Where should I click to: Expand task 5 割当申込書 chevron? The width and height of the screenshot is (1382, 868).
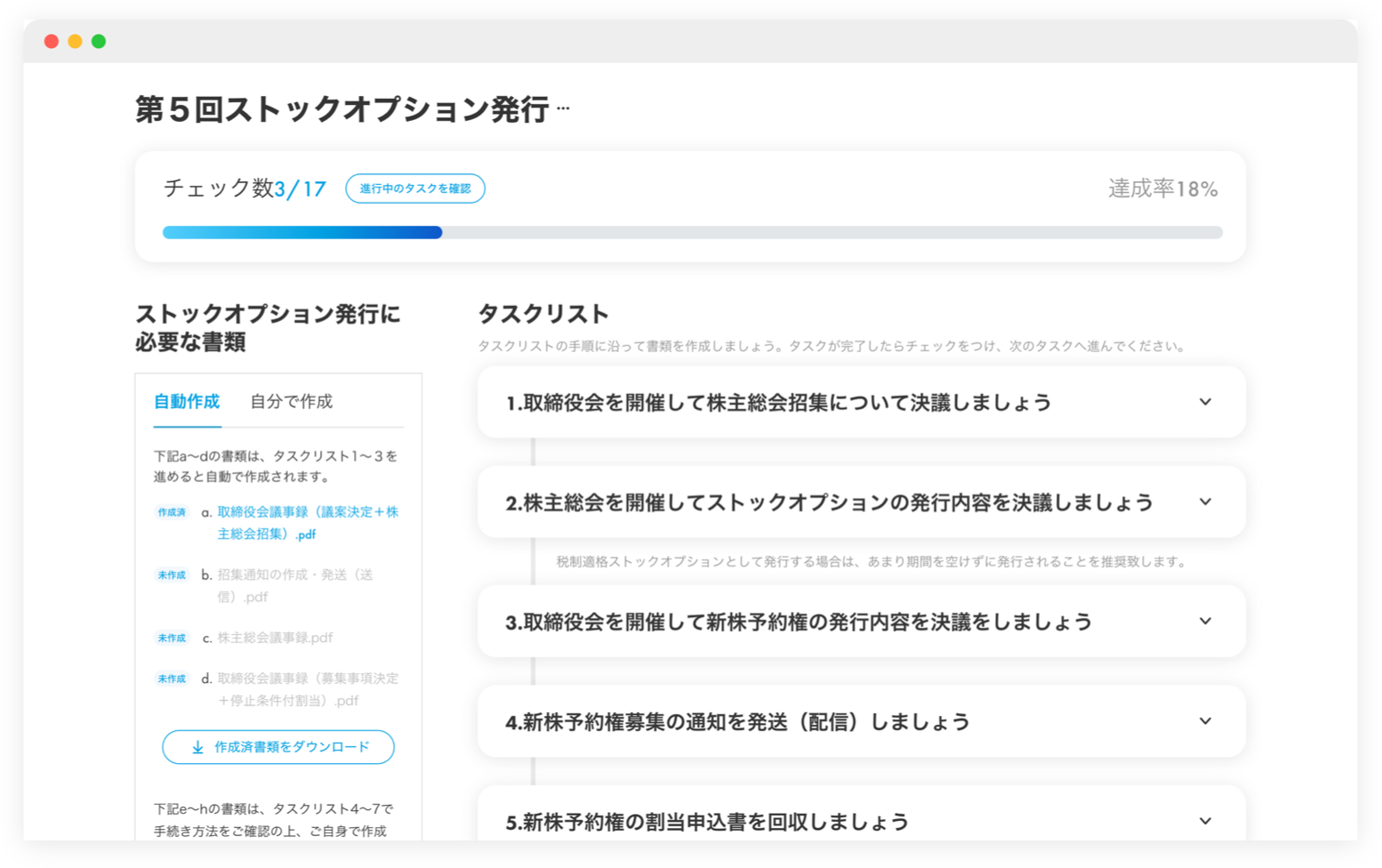pyautogui.click(x=1205, y=821)
